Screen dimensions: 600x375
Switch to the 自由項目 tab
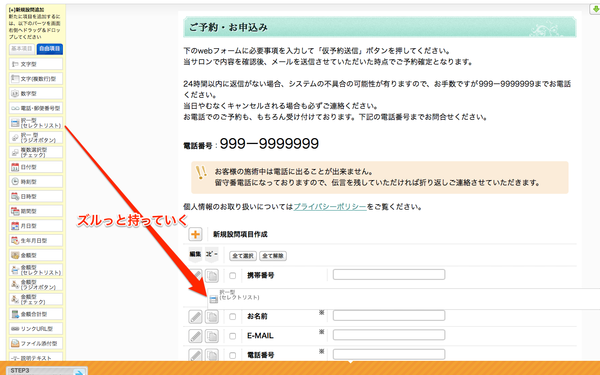point(50,49)
